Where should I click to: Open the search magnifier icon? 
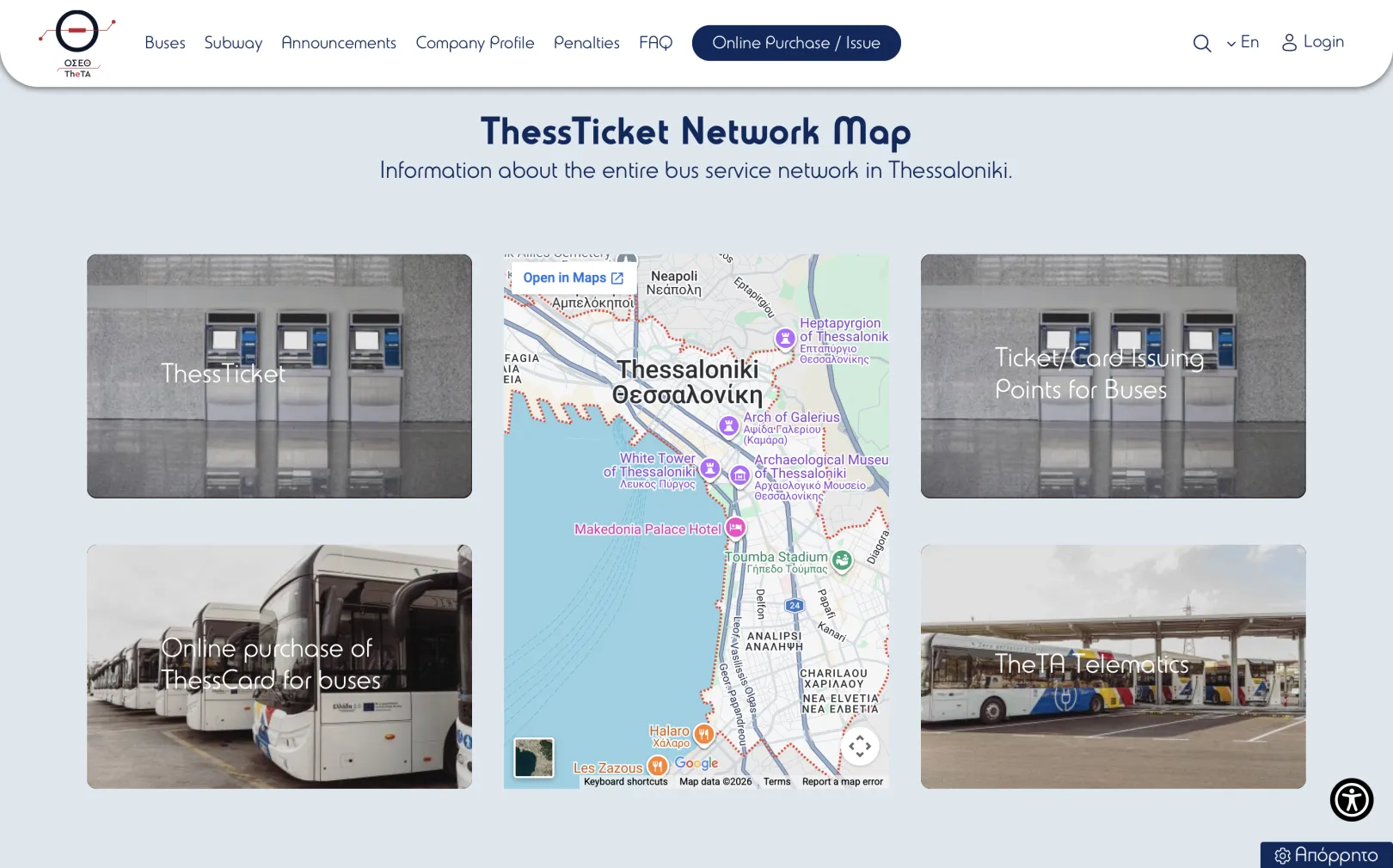click(x=1202, y=43)
